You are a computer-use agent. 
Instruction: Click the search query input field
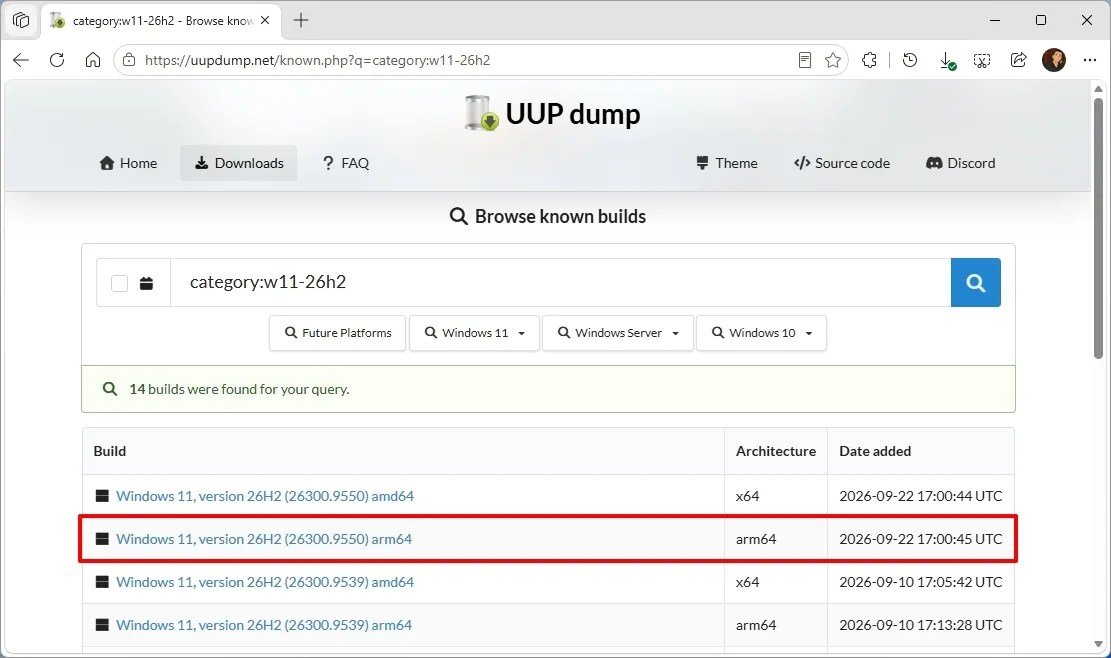(x=560, y=283)
